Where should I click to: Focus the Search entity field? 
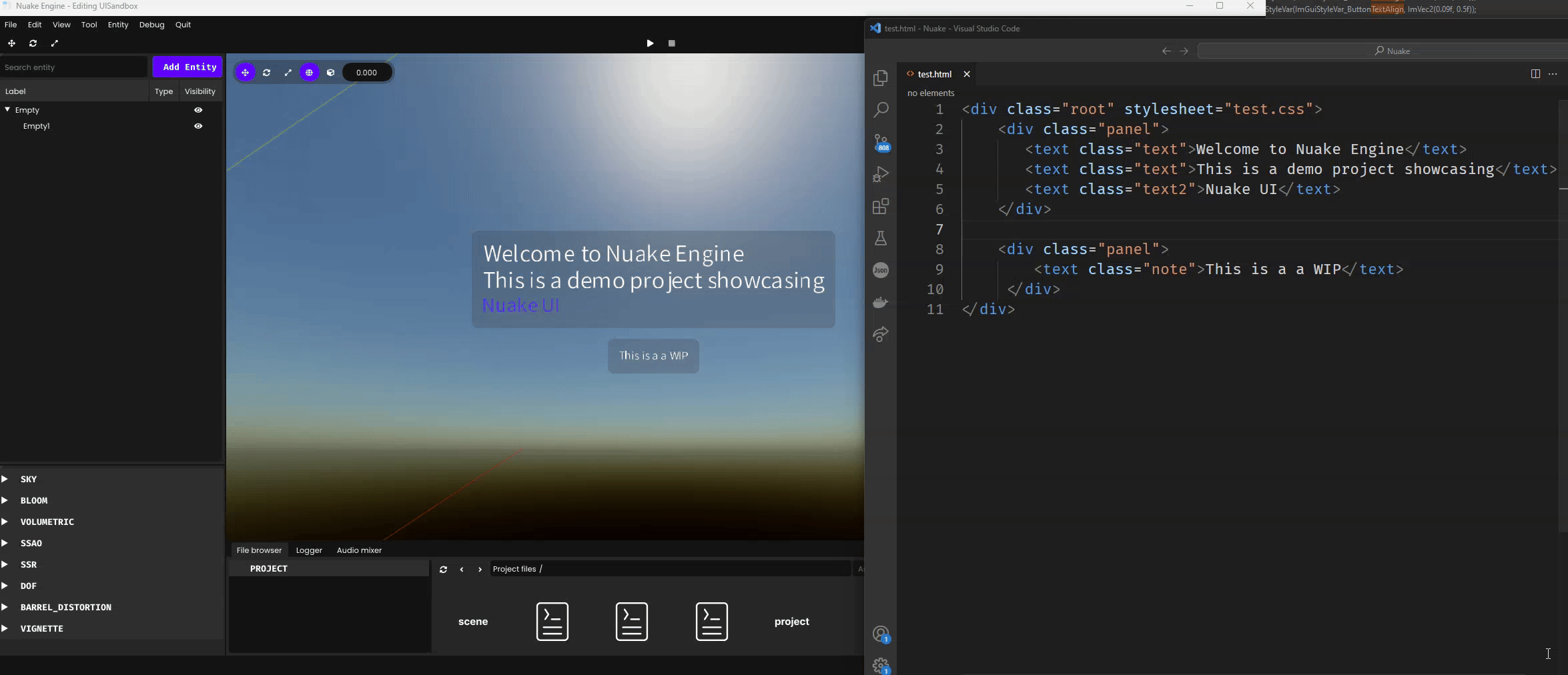[73, 67]
